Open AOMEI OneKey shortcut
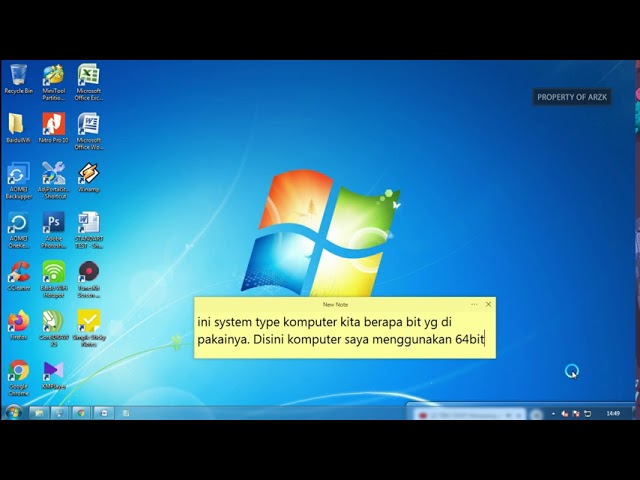Viewport: 640px width, 480px height. pyautogui.click(x=18, y=230)
